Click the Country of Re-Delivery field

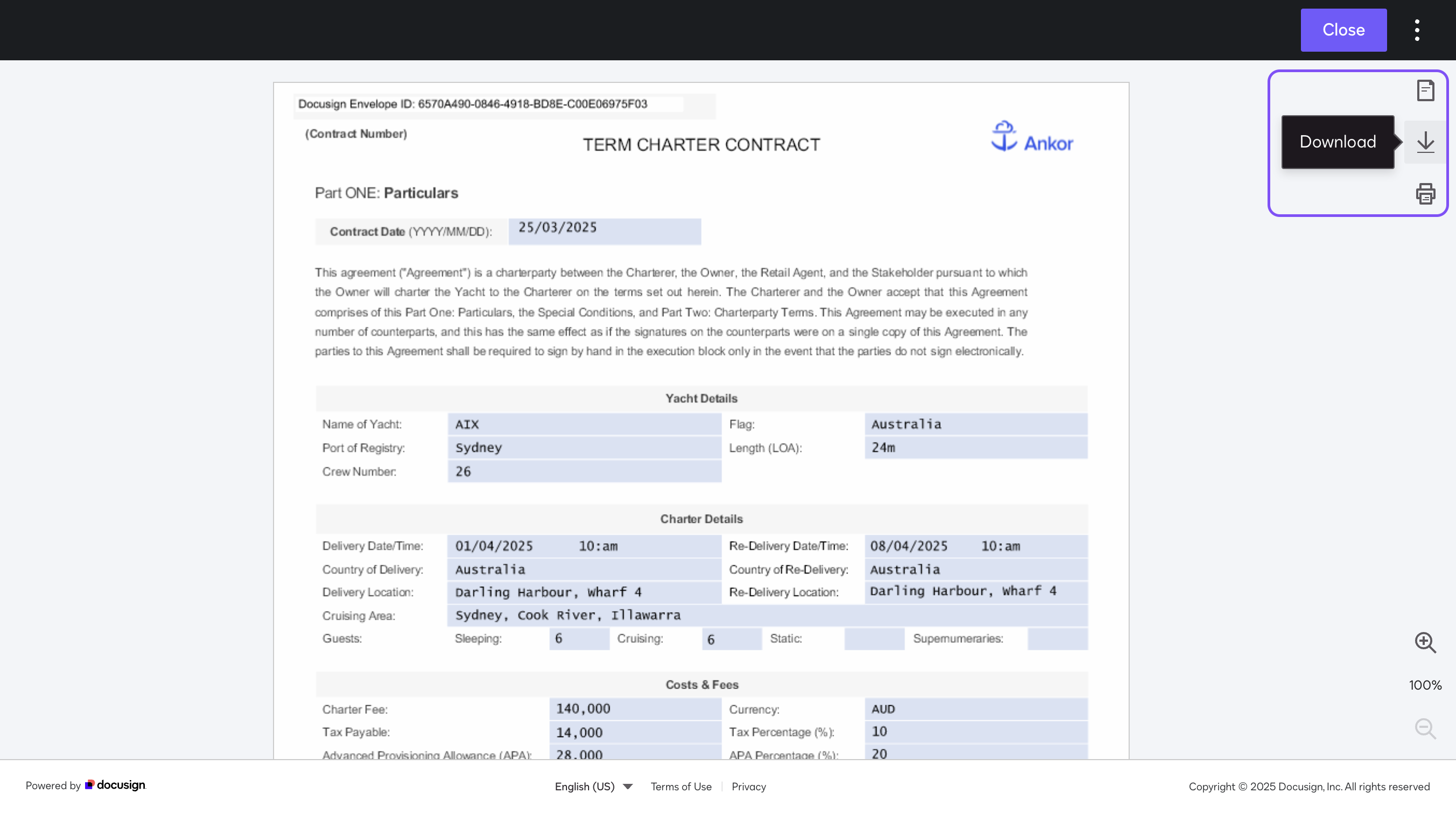(976, 569)
